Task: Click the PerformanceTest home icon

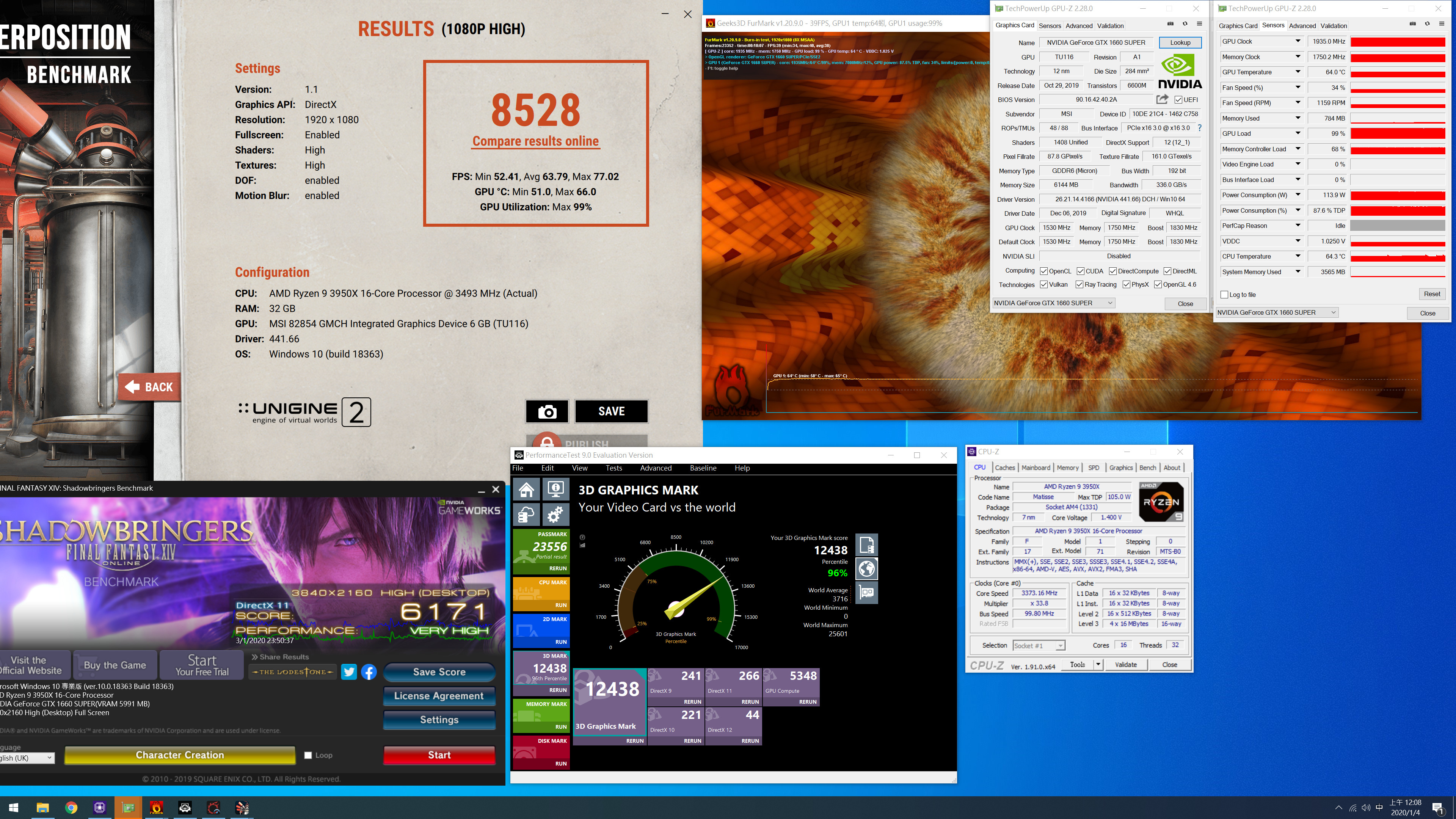Action: pos(527,489)
